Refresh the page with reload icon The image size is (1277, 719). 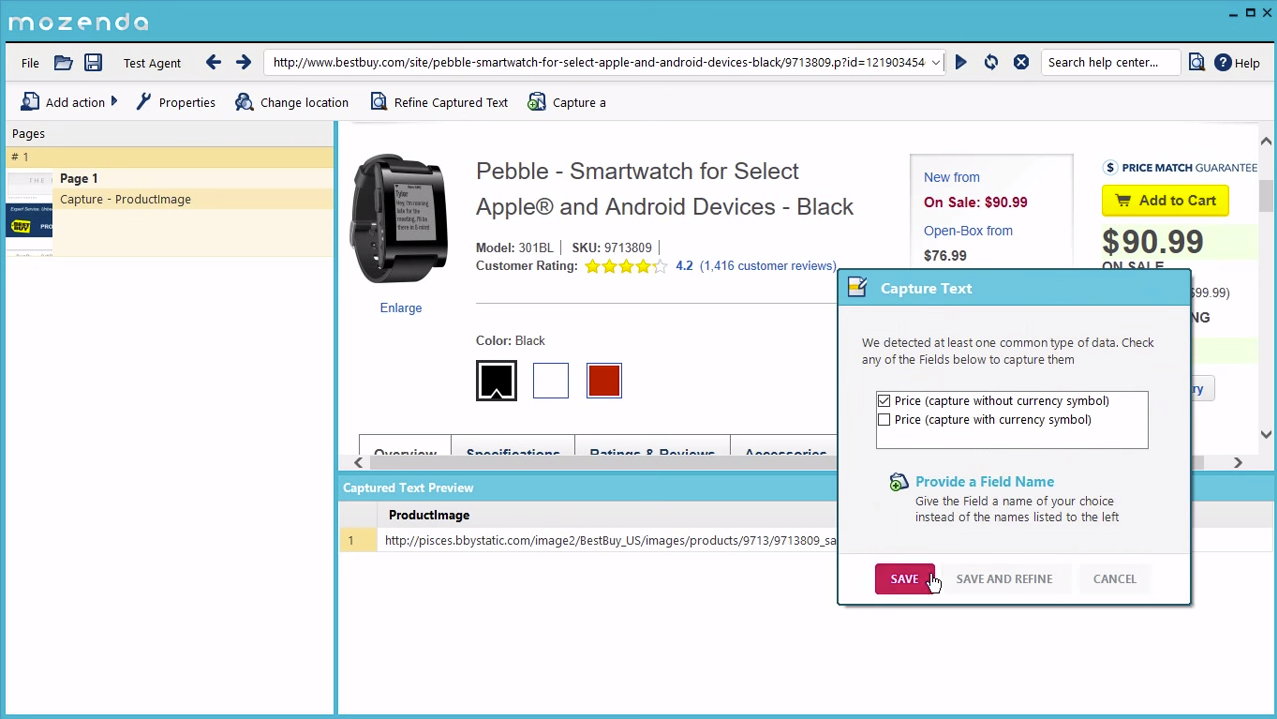pyautogui.click(x=991, y=62)
